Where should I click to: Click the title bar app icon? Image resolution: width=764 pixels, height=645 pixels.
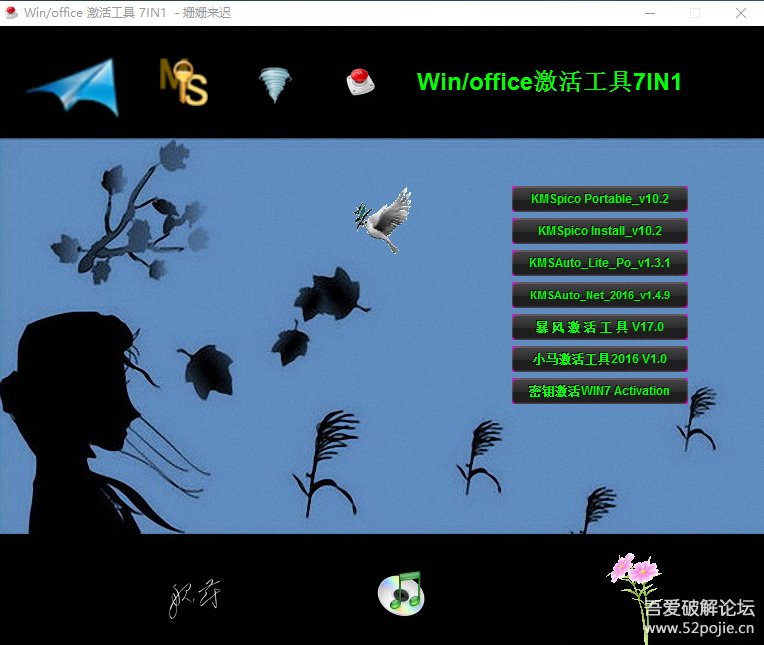pyautogui.click(x=12, y=13)
